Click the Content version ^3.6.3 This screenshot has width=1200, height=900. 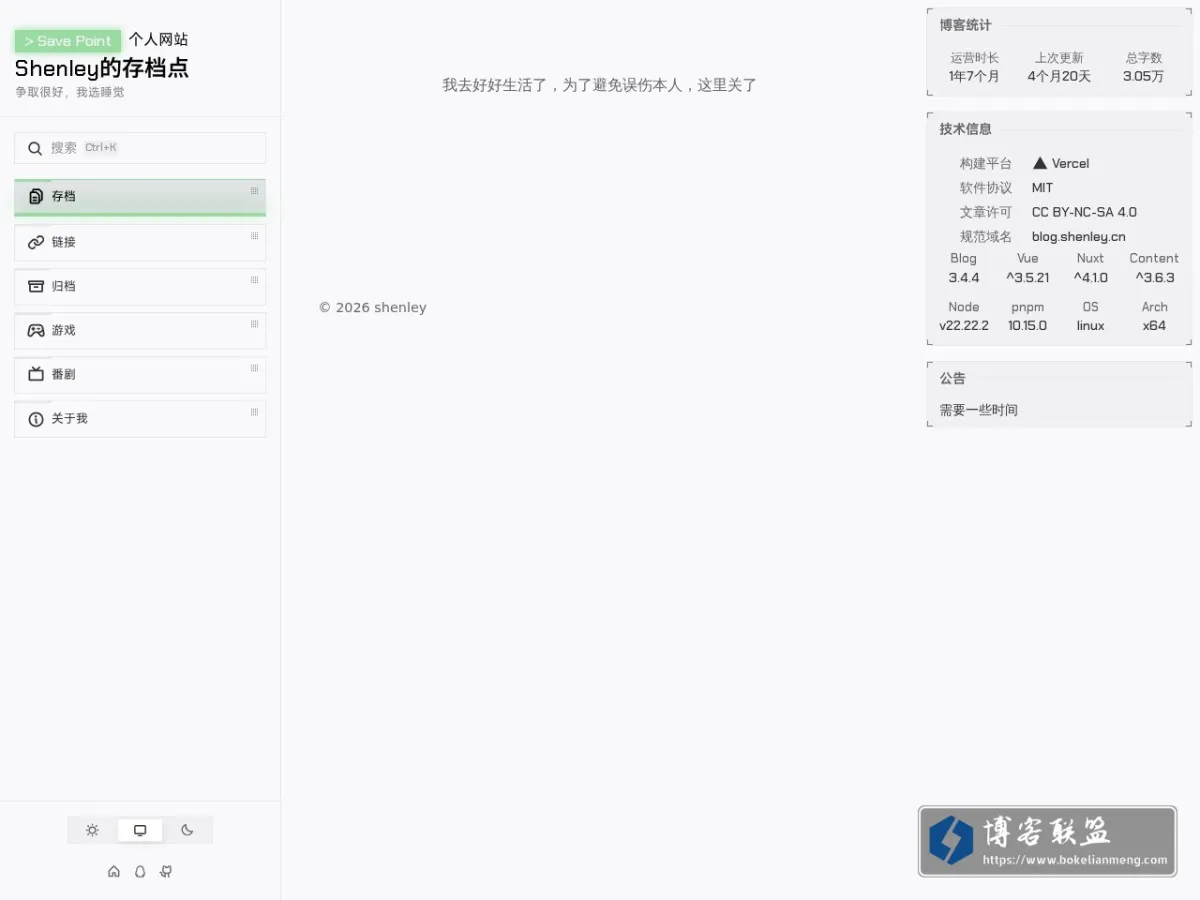pos(1155,277)
